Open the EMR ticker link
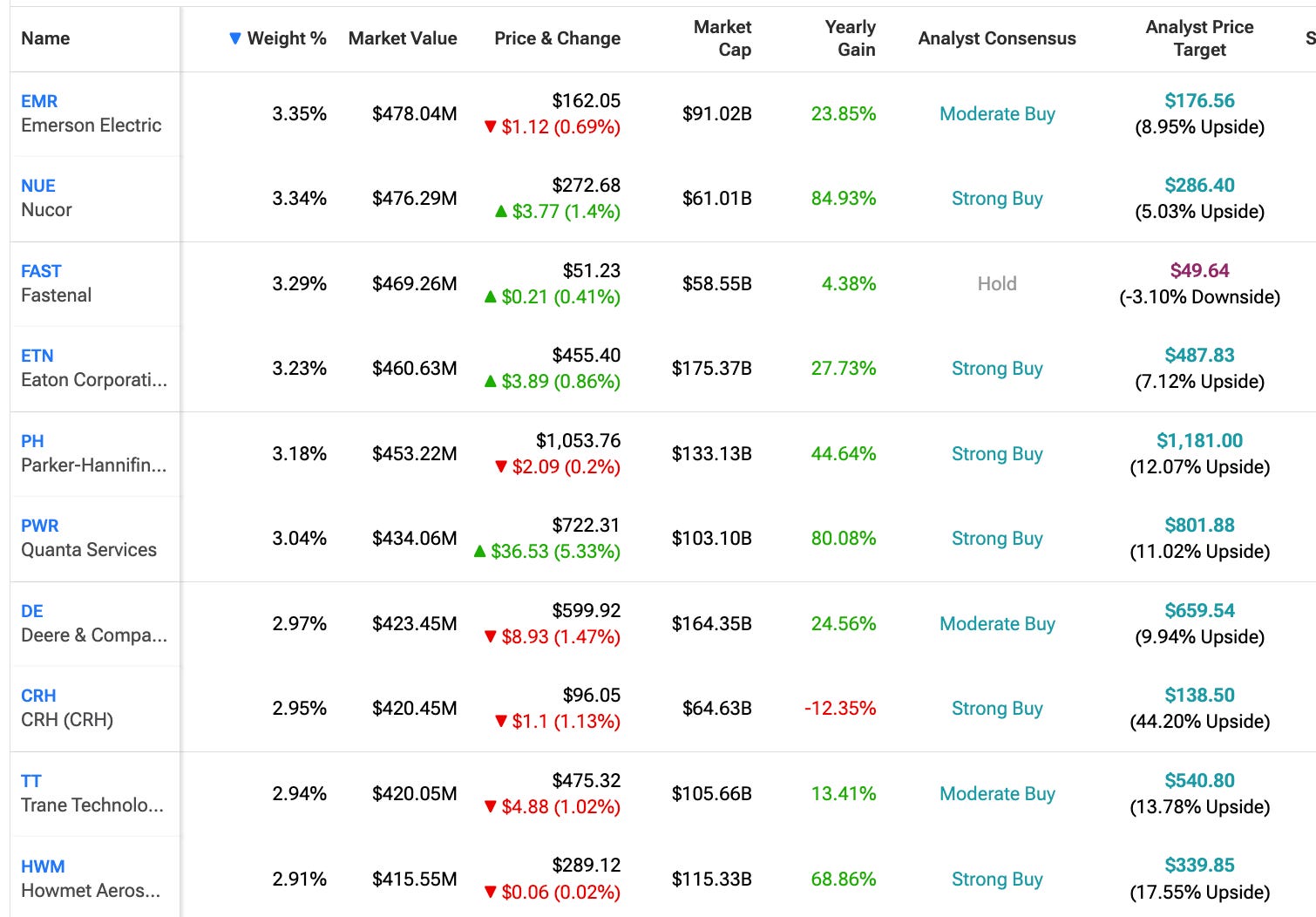Screen dimensions: 1316x917 (39, 101)
